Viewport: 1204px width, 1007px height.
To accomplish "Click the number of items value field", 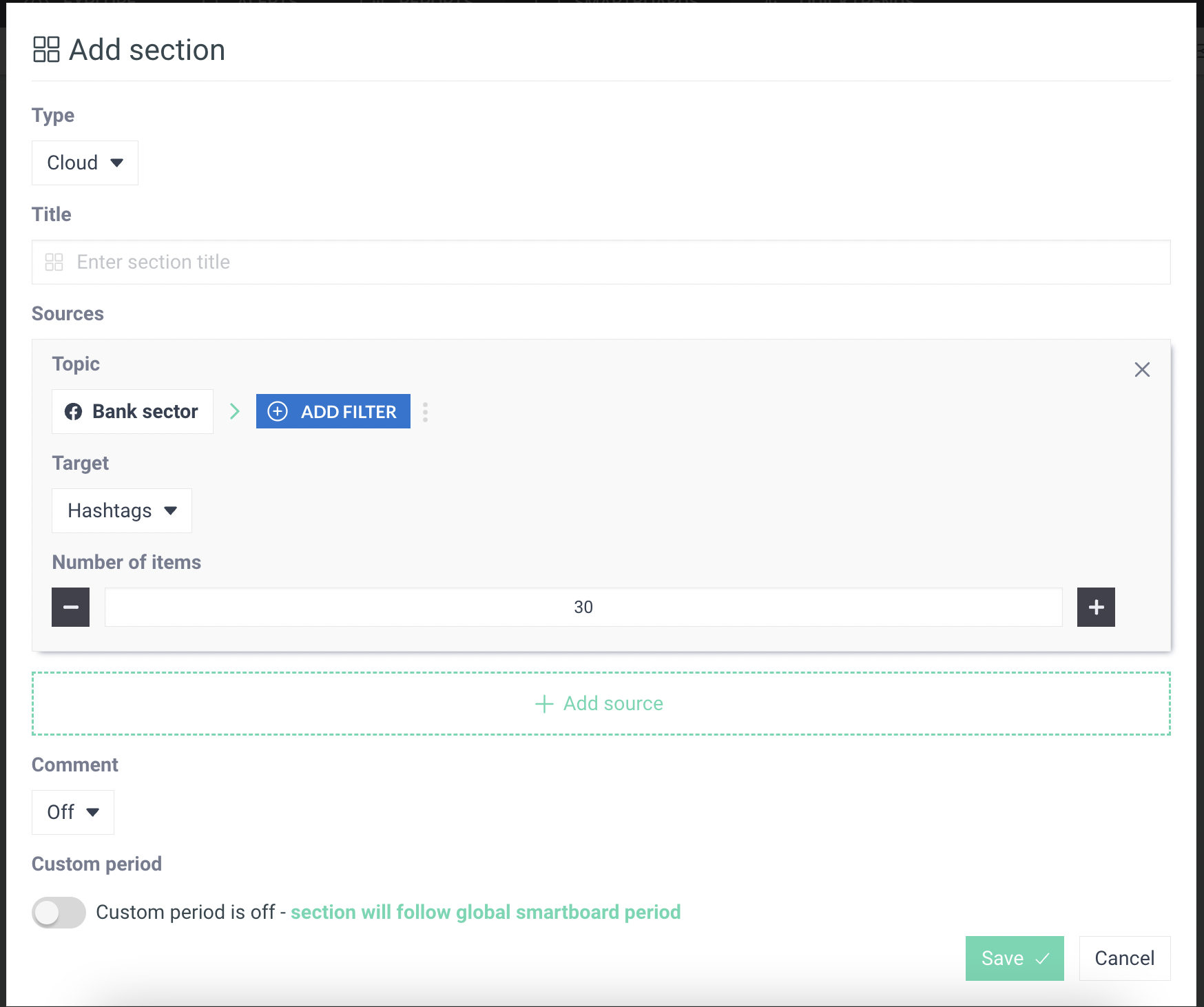I will (583, 607).
